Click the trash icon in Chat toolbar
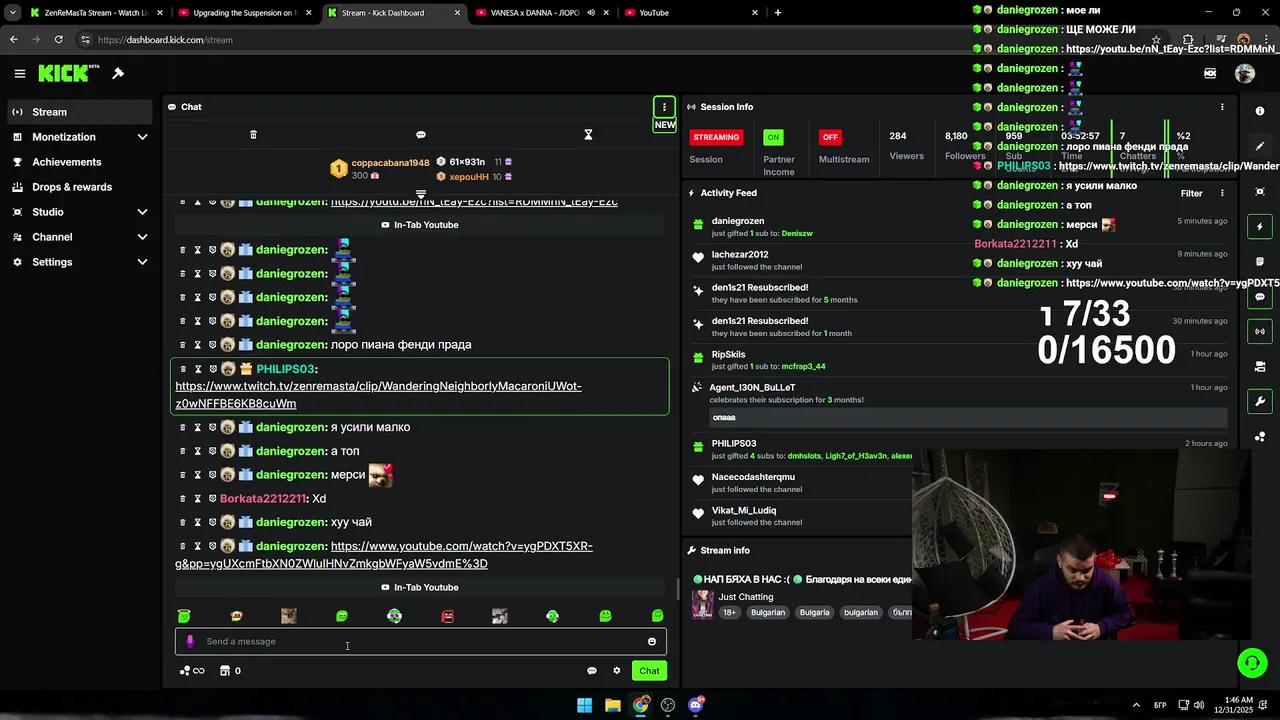1280x720 pixels. (x=253, y=135)
